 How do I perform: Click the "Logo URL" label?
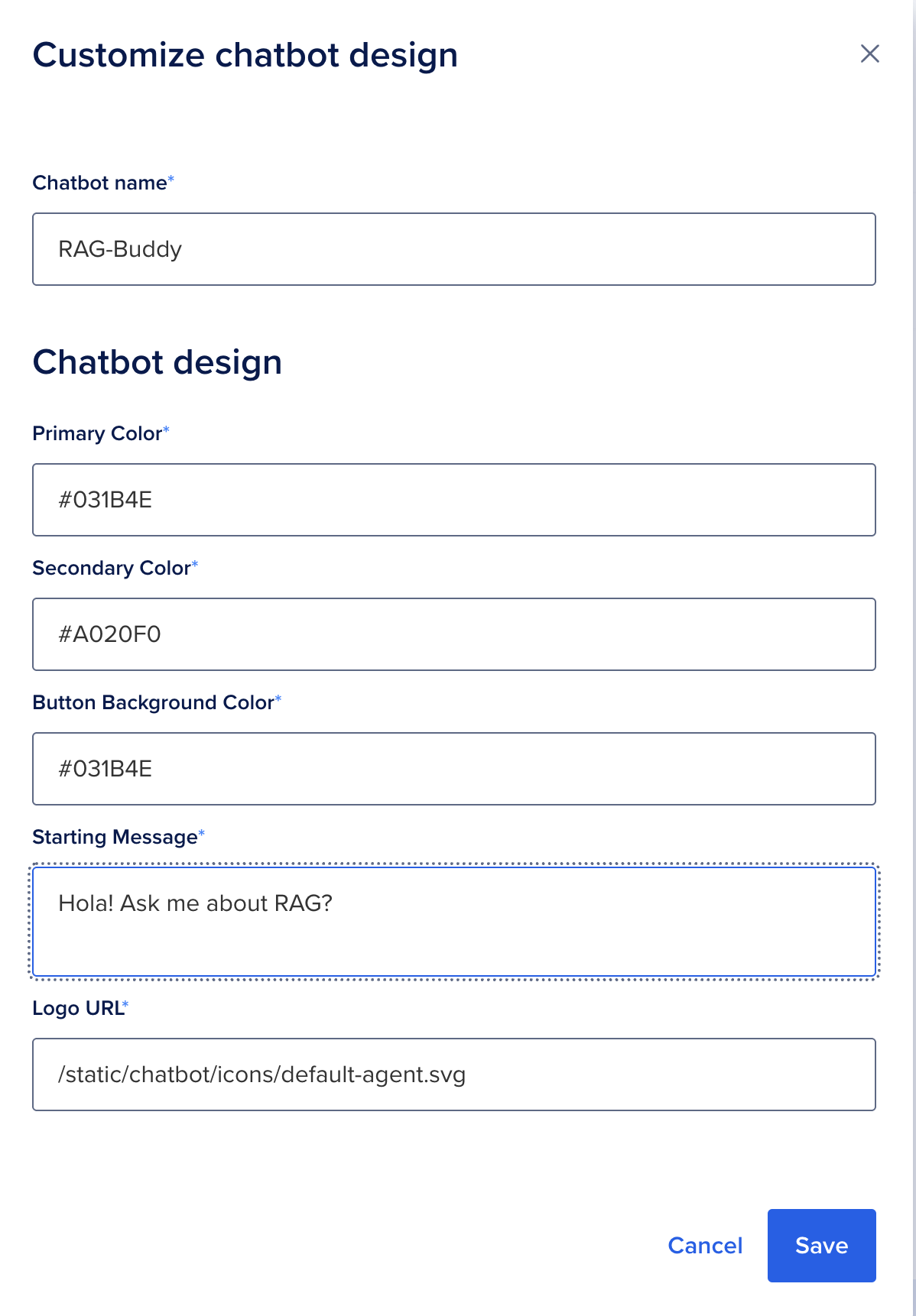pyautogui.click(x=77, y=1009)
